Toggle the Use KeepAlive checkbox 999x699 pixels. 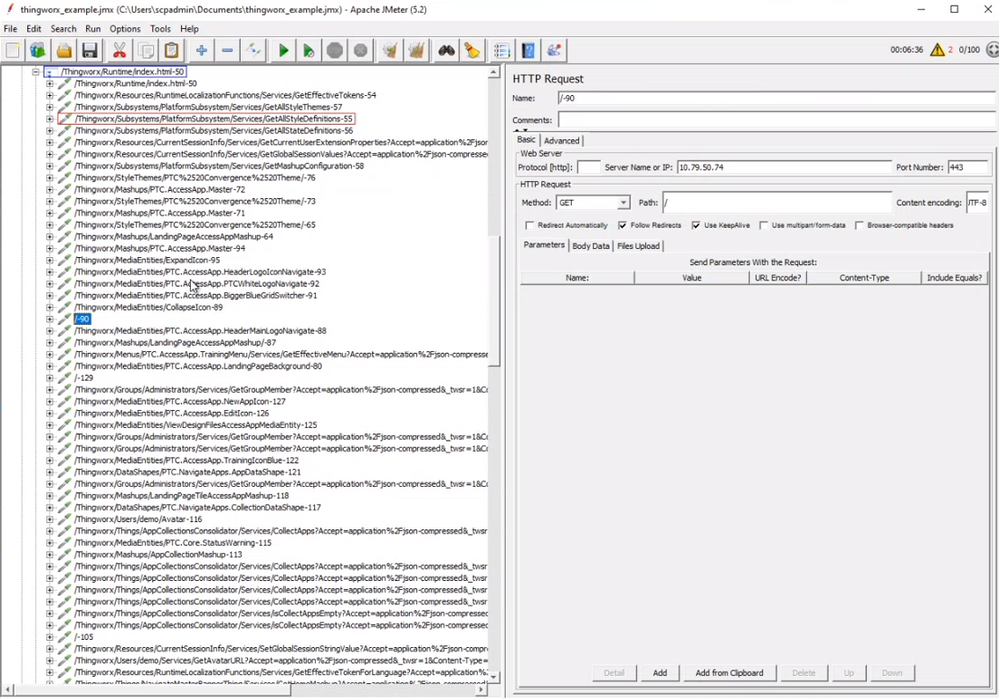tap(696, 226)
